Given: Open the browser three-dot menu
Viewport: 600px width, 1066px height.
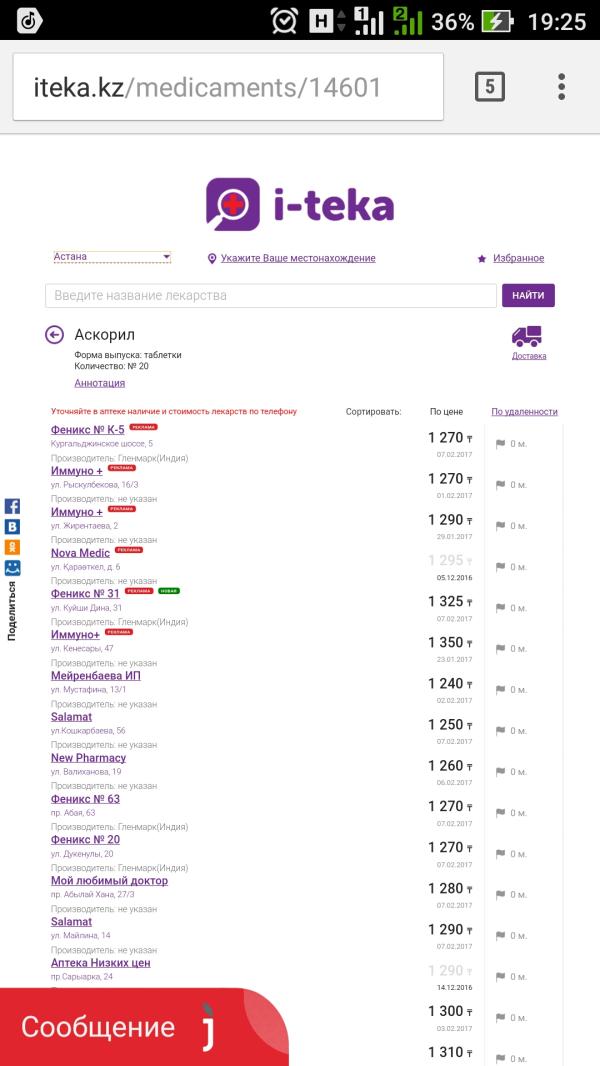Looking at the screenshot, I should pos(561,87).
